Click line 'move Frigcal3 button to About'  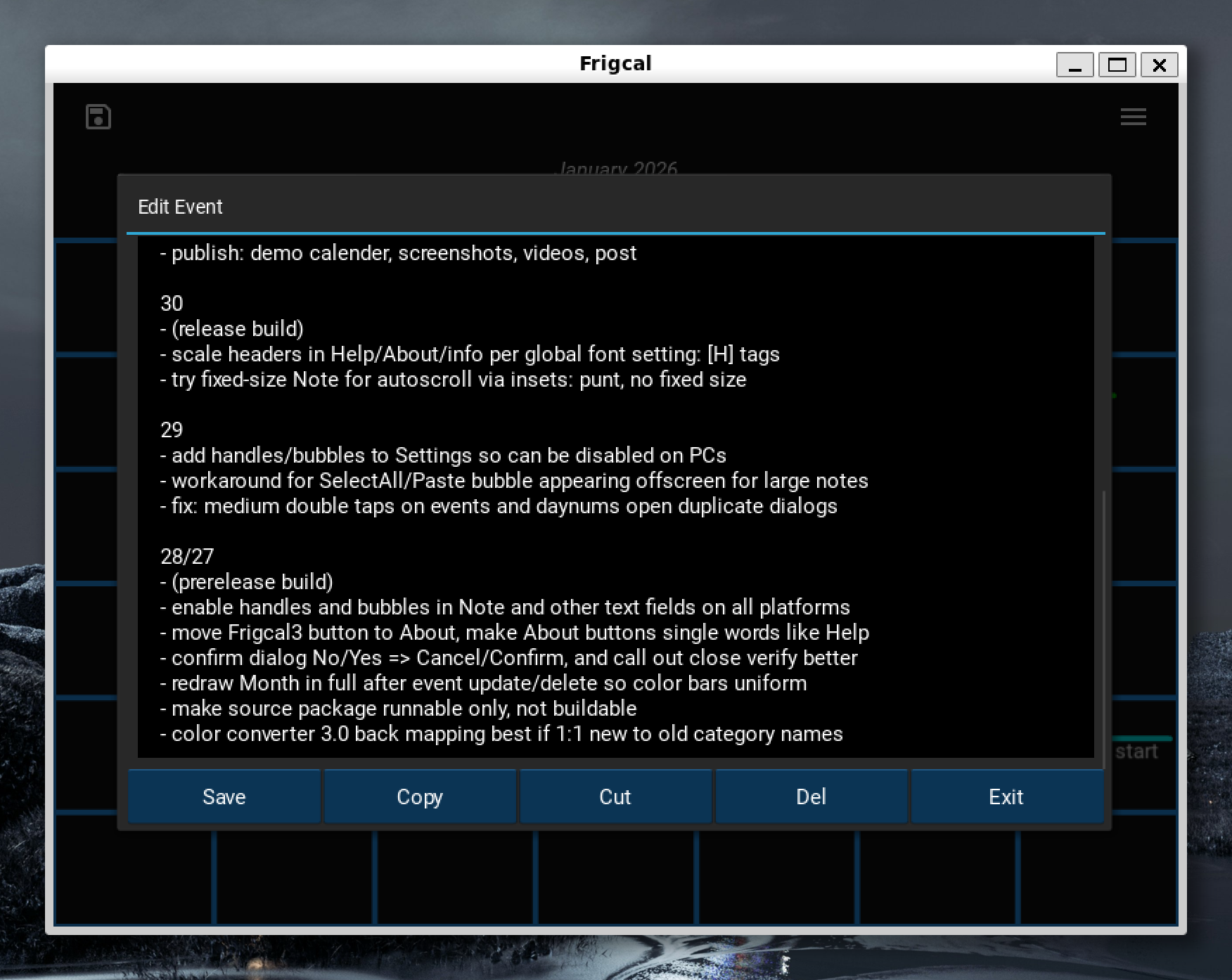coord(515,633)
